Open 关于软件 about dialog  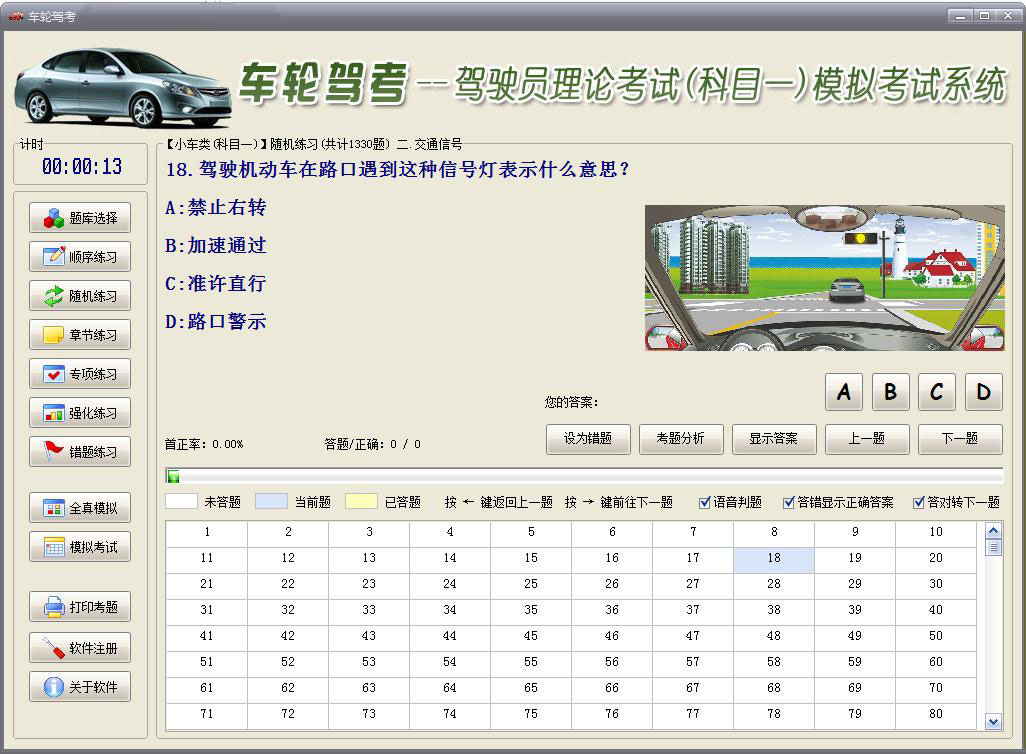coord(80,687)
